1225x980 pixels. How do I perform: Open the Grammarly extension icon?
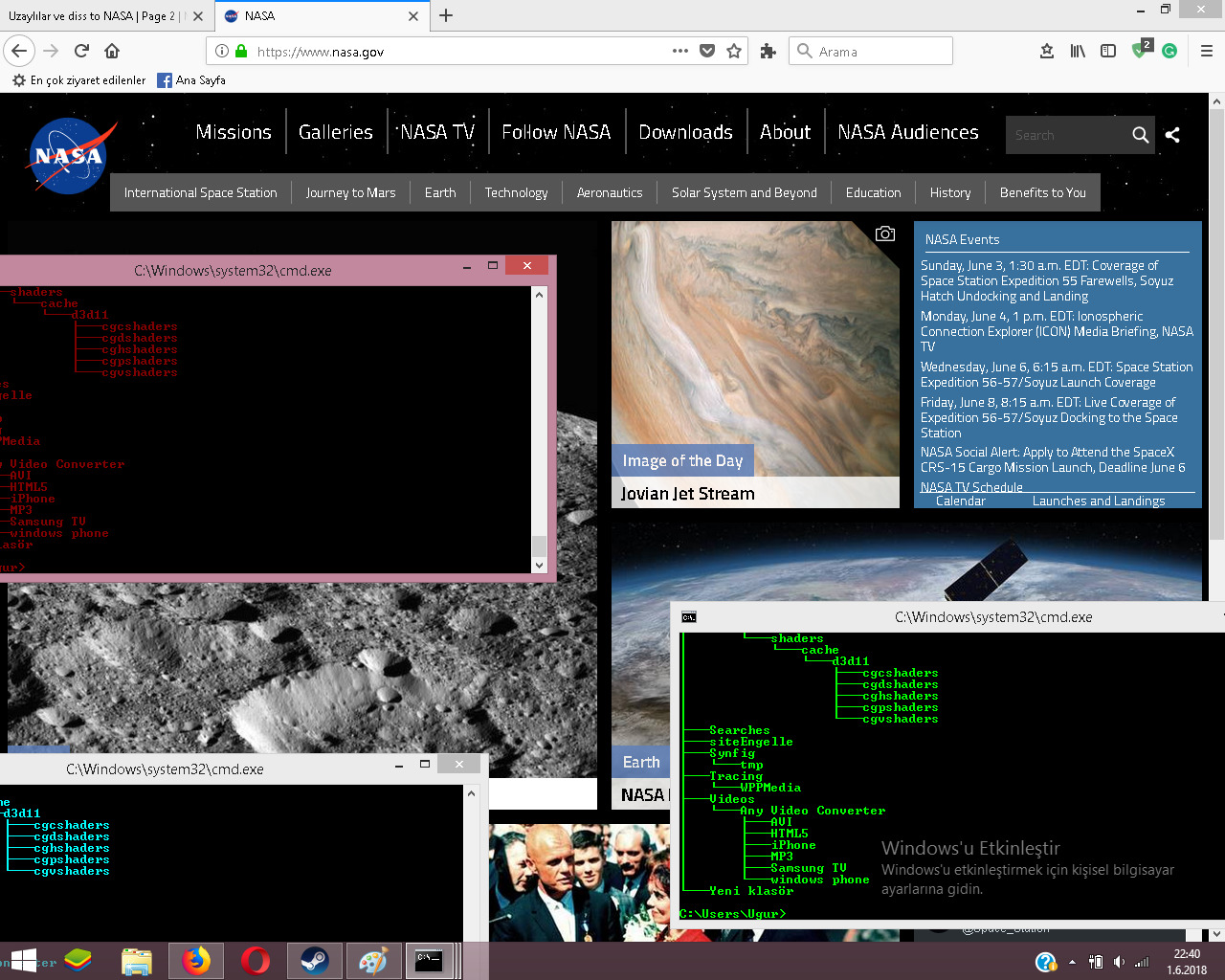coord(1169,51)
